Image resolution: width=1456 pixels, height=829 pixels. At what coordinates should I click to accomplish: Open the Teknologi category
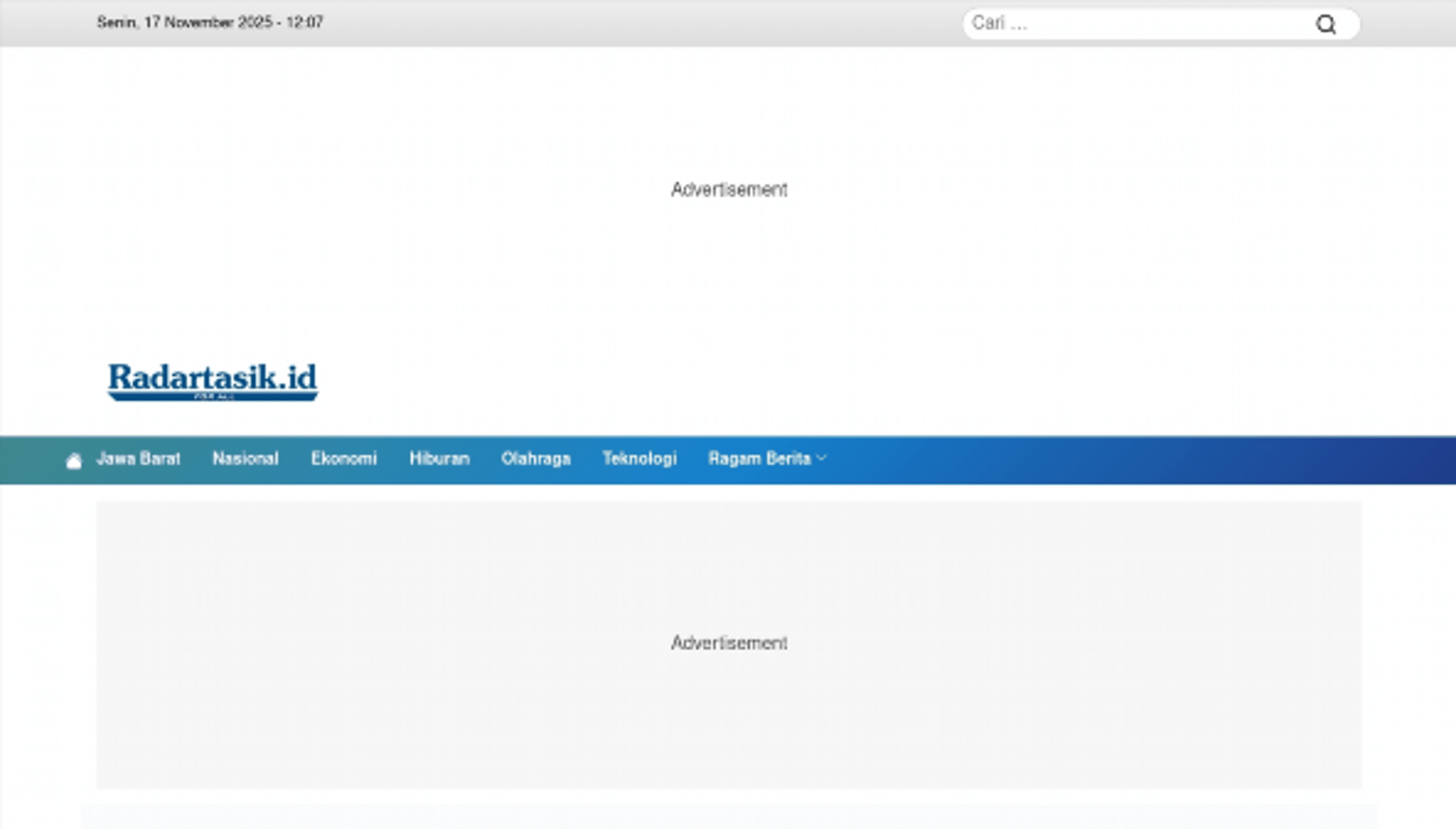point(639,459)
